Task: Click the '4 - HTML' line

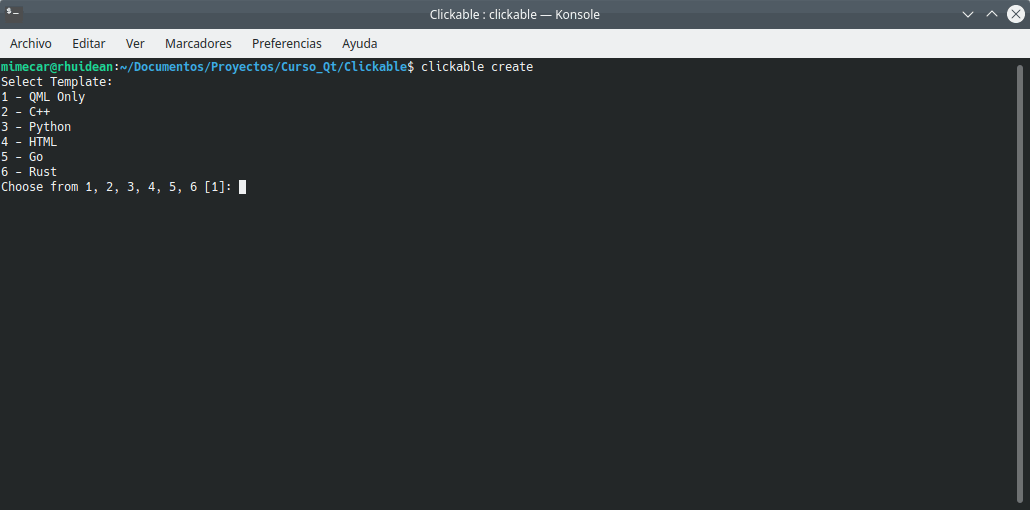Action: [x=30, y=142]
